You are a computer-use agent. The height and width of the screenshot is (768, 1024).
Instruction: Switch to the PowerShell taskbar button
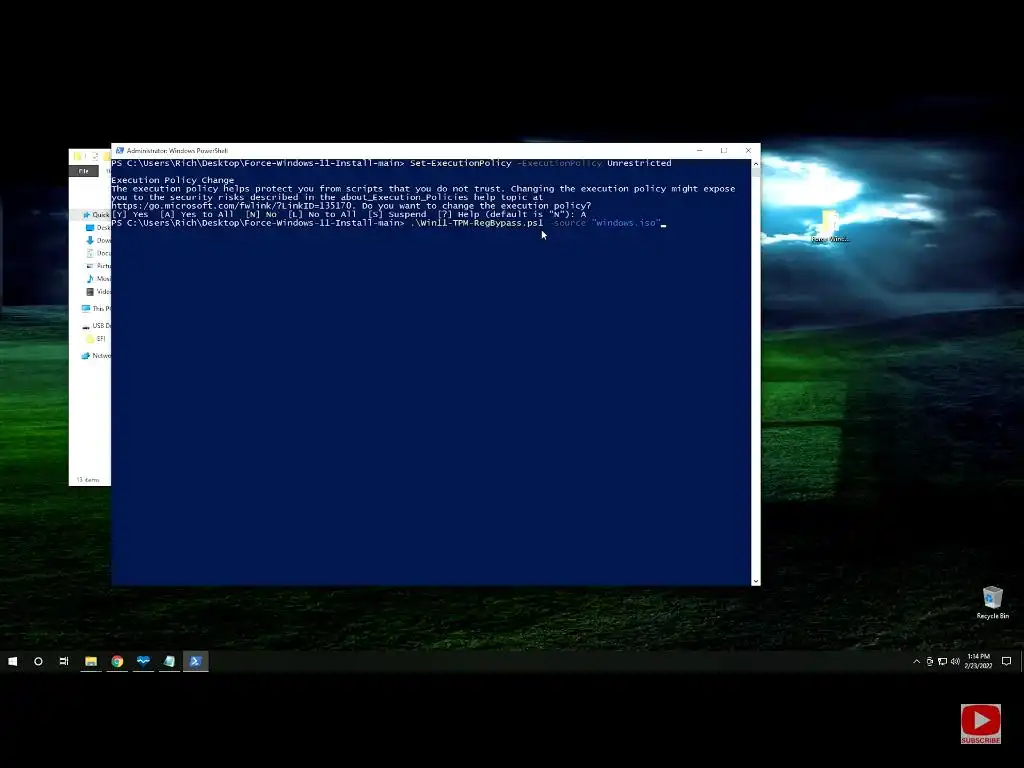[x=195, y=661]
